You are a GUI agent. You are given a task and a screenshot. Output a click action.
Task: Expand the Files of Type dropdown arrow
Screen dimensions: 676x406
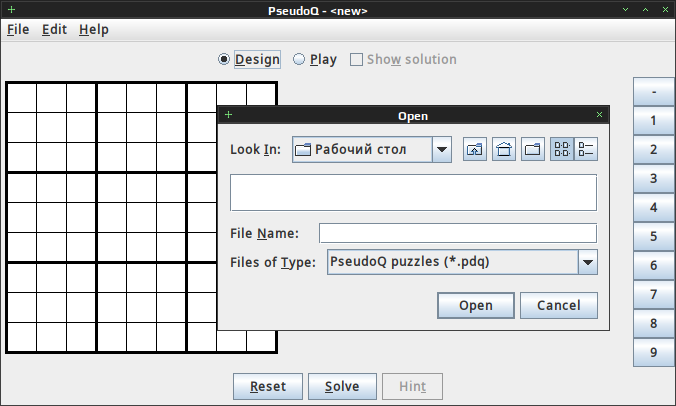point(588,262)
